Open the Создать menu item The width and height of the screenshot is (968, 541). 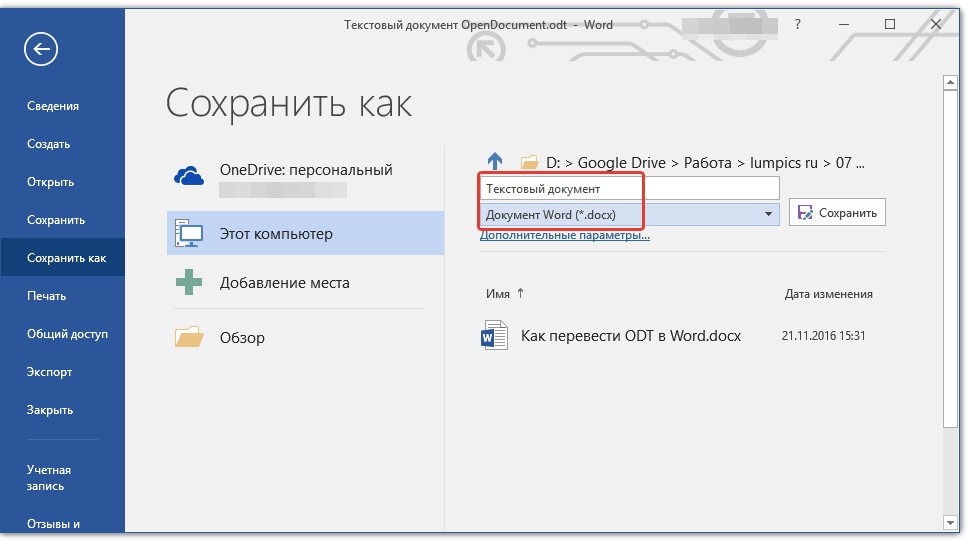point(49,144)
